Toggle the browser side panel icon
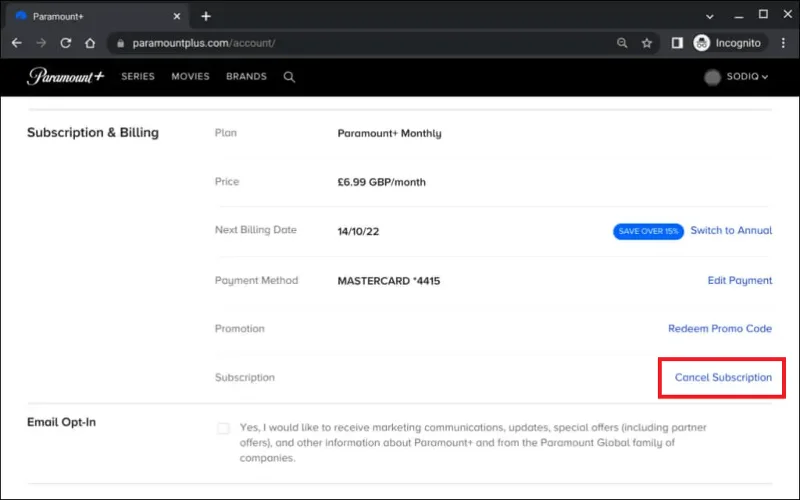The width and height of the screenshot is (800, 500). (677, 43)
